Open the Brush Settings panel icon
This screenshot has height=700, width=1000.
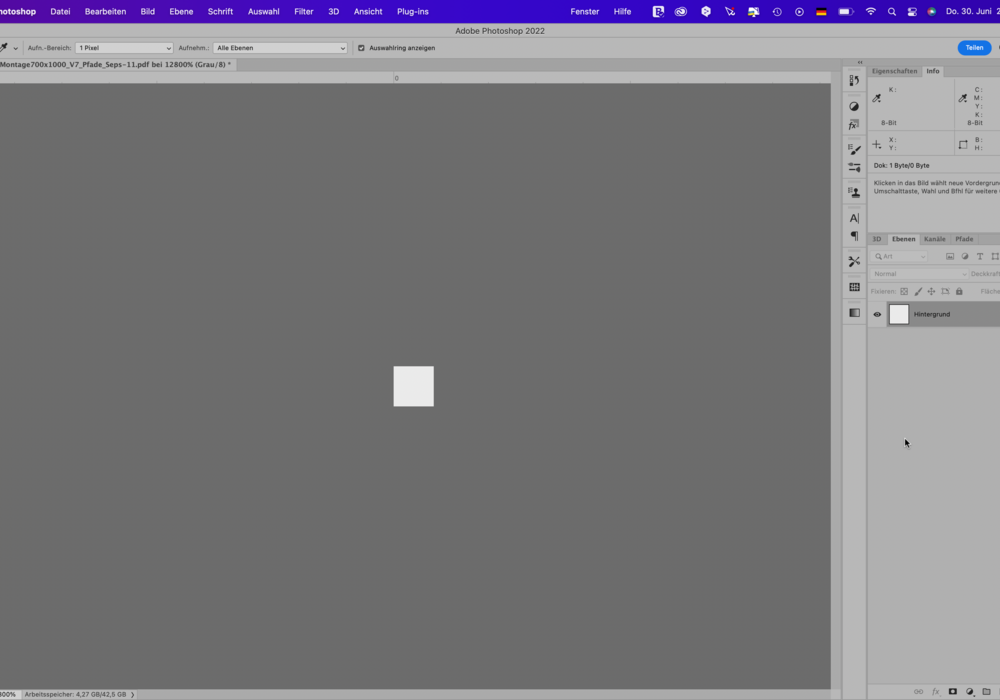pos(854,149)
